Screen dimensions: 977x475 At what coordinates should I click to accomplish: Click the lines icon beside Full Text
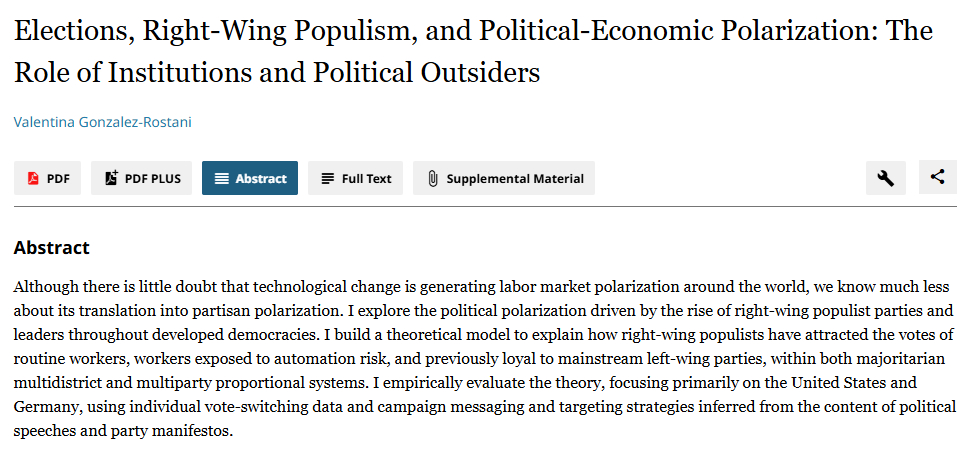pos(327,179)
